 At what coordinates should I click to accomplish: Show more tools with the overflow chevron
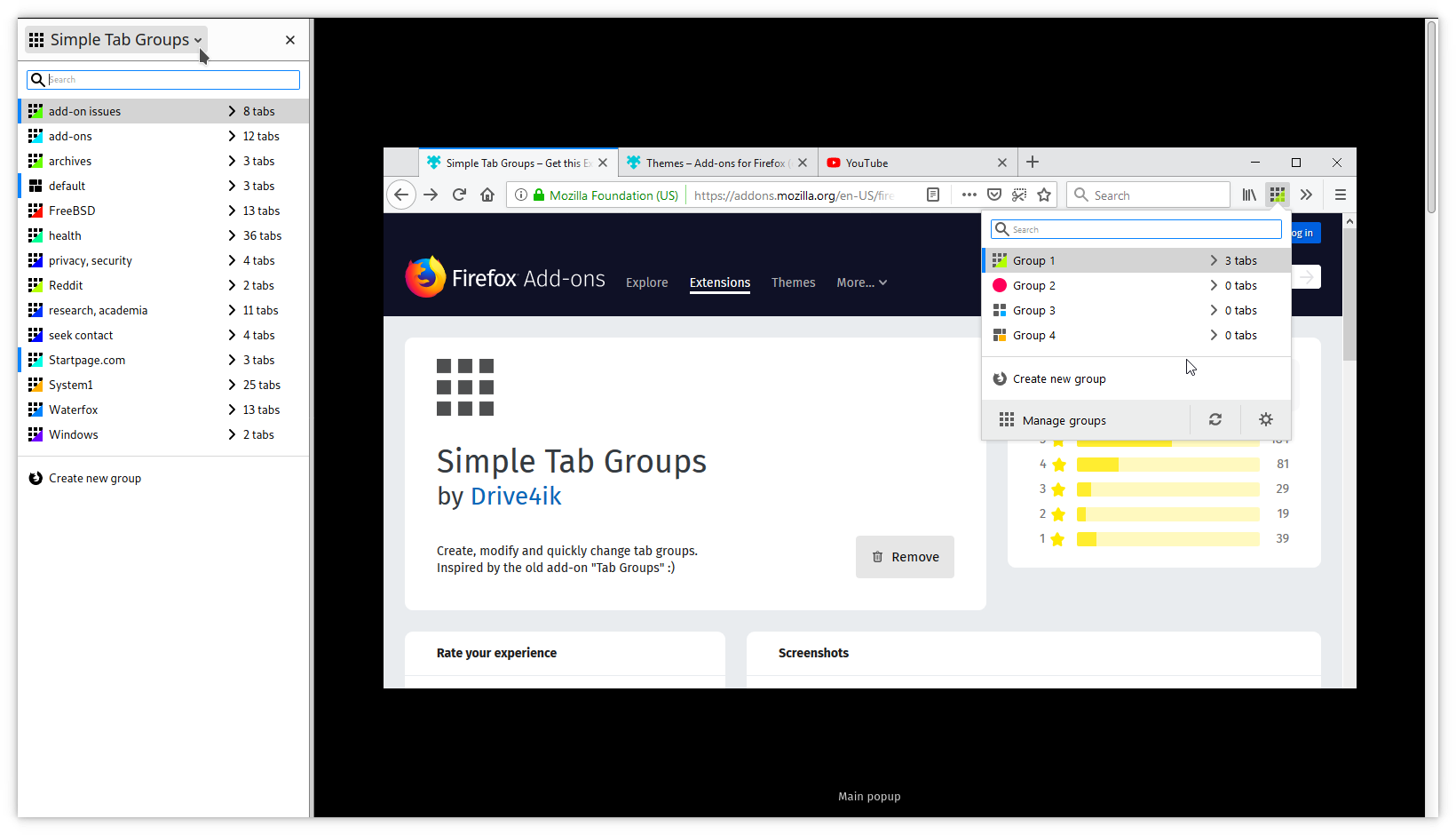(x=1306, y=195)
